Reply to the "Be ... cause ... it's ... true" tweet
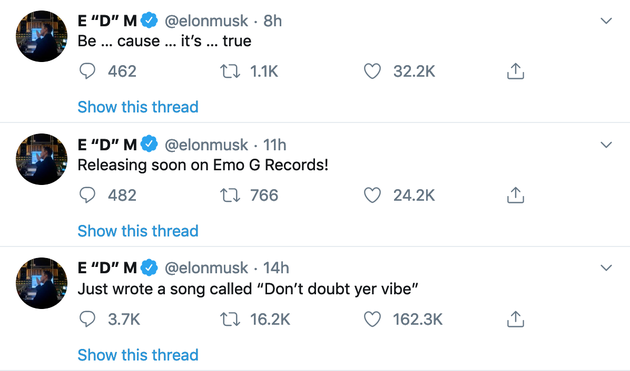Screen dimensions: 630x371 coord(87,72)
